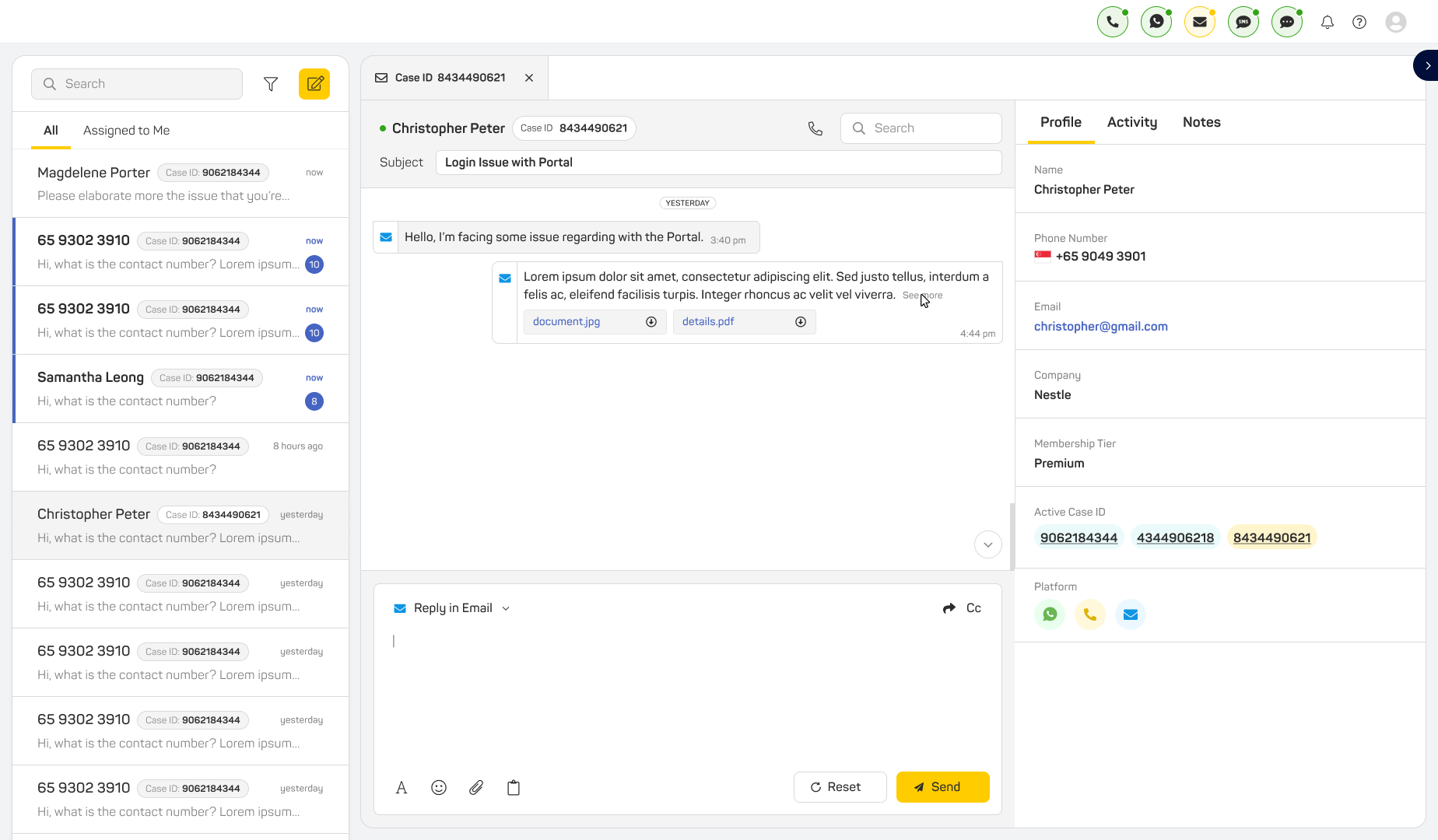The height and width of the screenshot is (840, 1438).
Task: Click the scroll-to-bottom chevron in chat
Action: coord(987,544)
